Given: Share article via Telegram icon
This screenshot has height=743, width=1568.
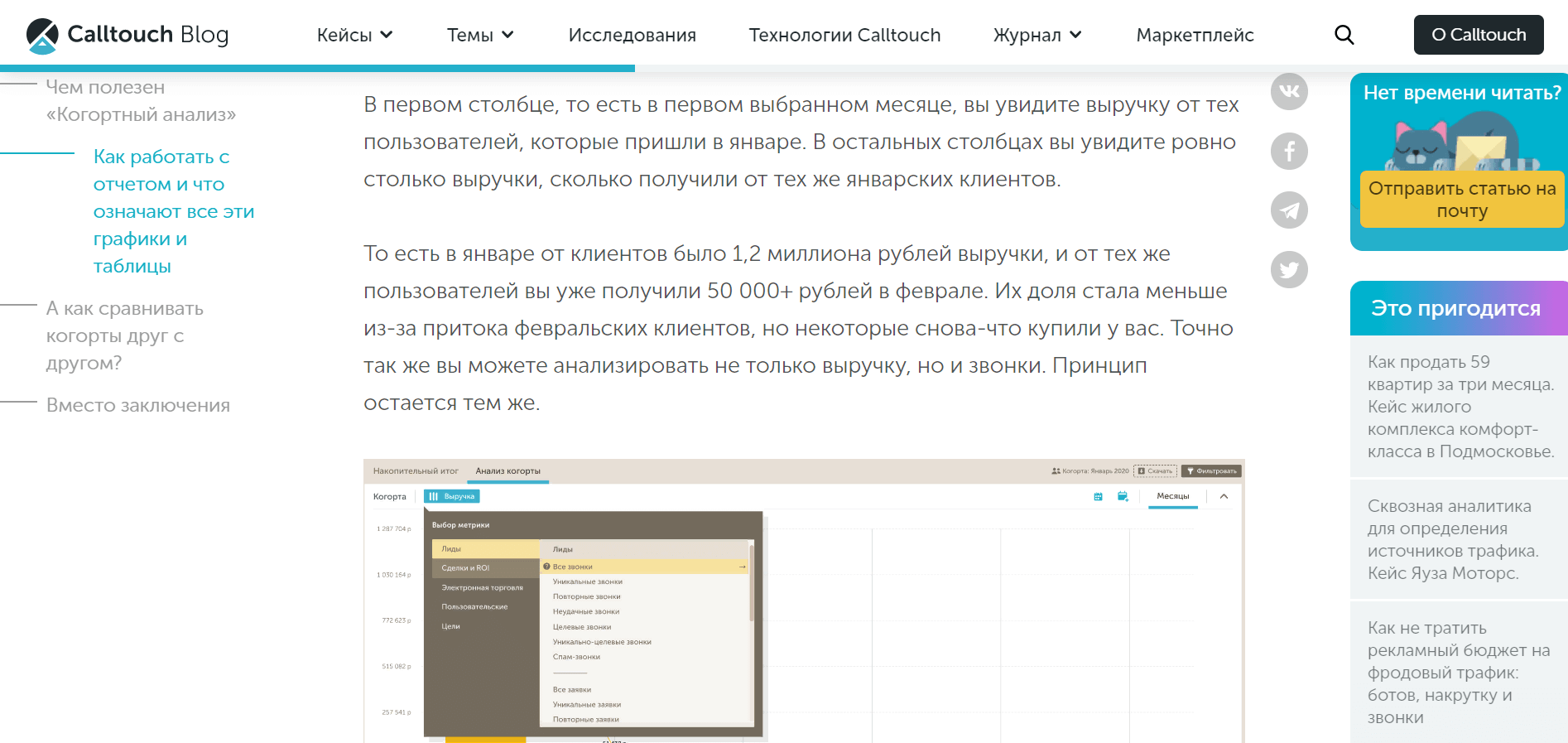Looking at the screenshot, I should [1289, 210].
